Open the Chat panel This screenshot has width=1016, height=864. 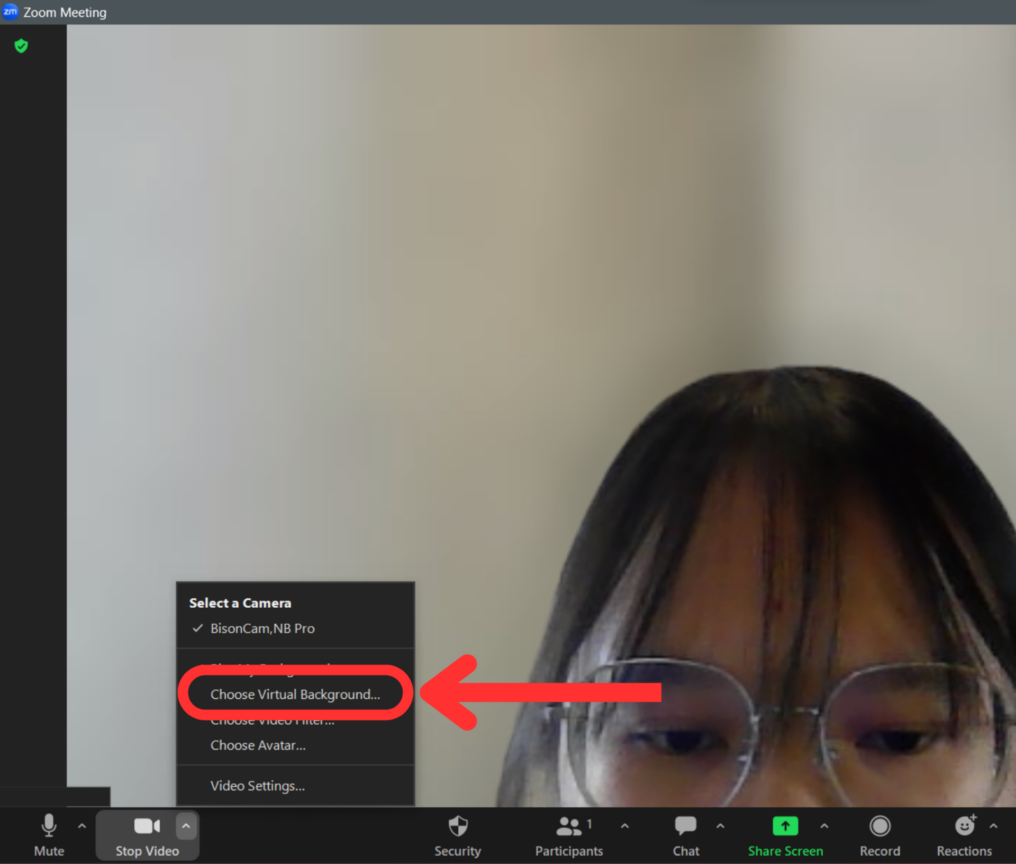[x=685, y=835]
